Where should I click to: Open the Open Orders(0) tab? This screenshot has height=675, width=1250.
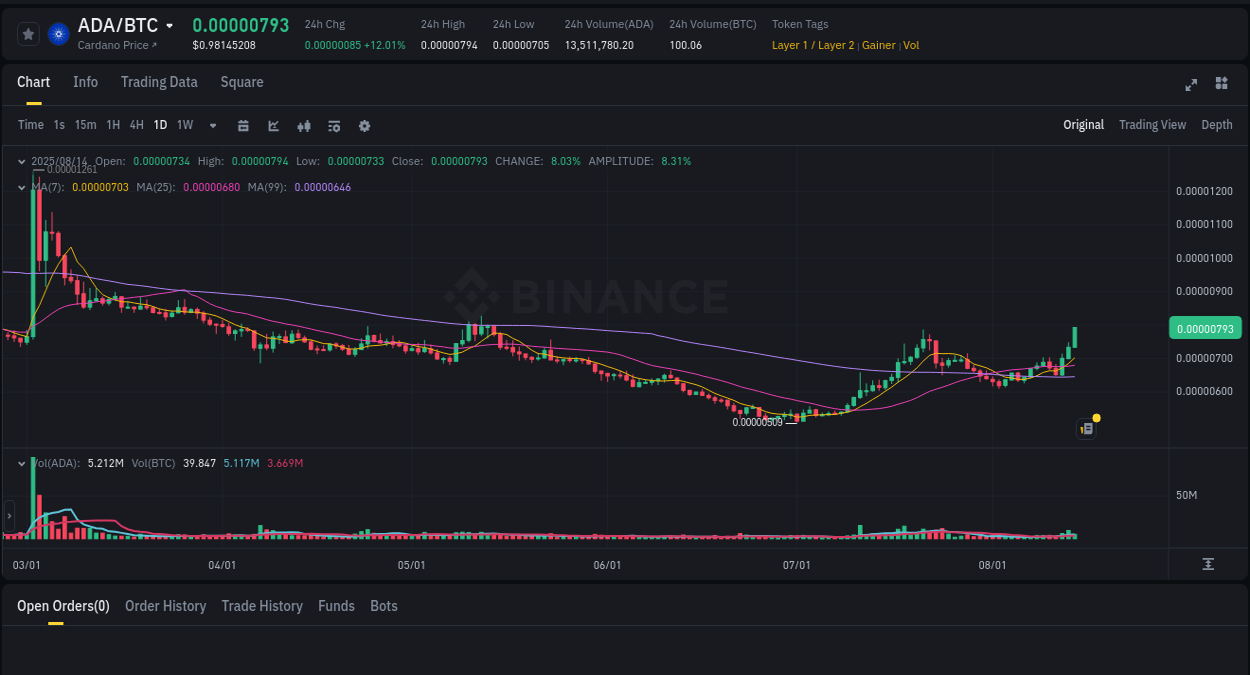[x=63, y=606]
